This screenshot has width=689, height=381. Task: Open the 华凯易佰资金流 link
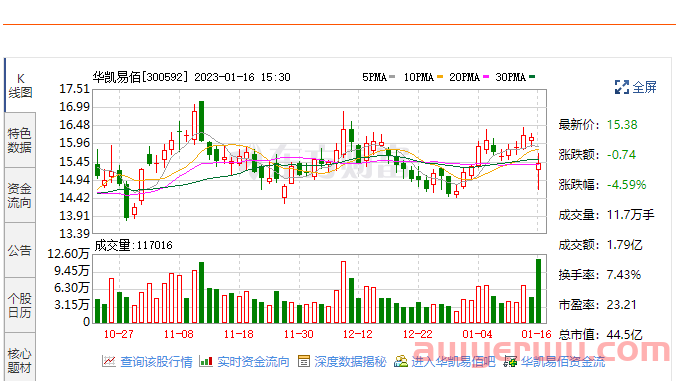563,362
